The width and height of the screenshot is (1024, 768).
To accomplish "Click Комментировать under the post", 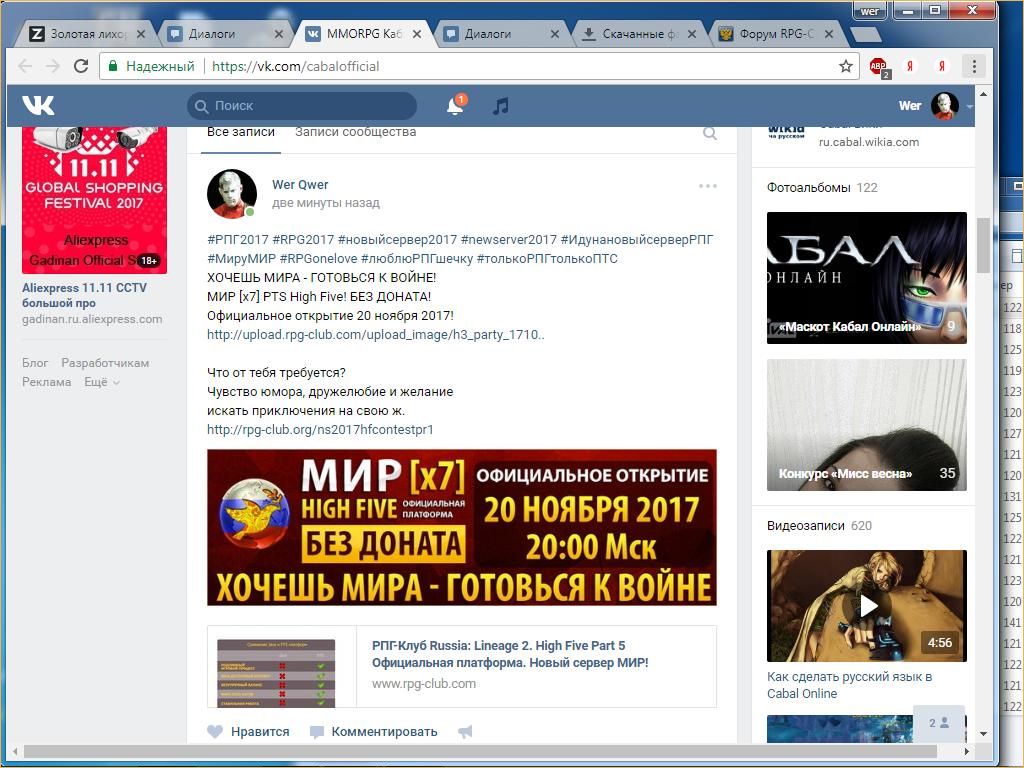I will click(x=374, y=731).
